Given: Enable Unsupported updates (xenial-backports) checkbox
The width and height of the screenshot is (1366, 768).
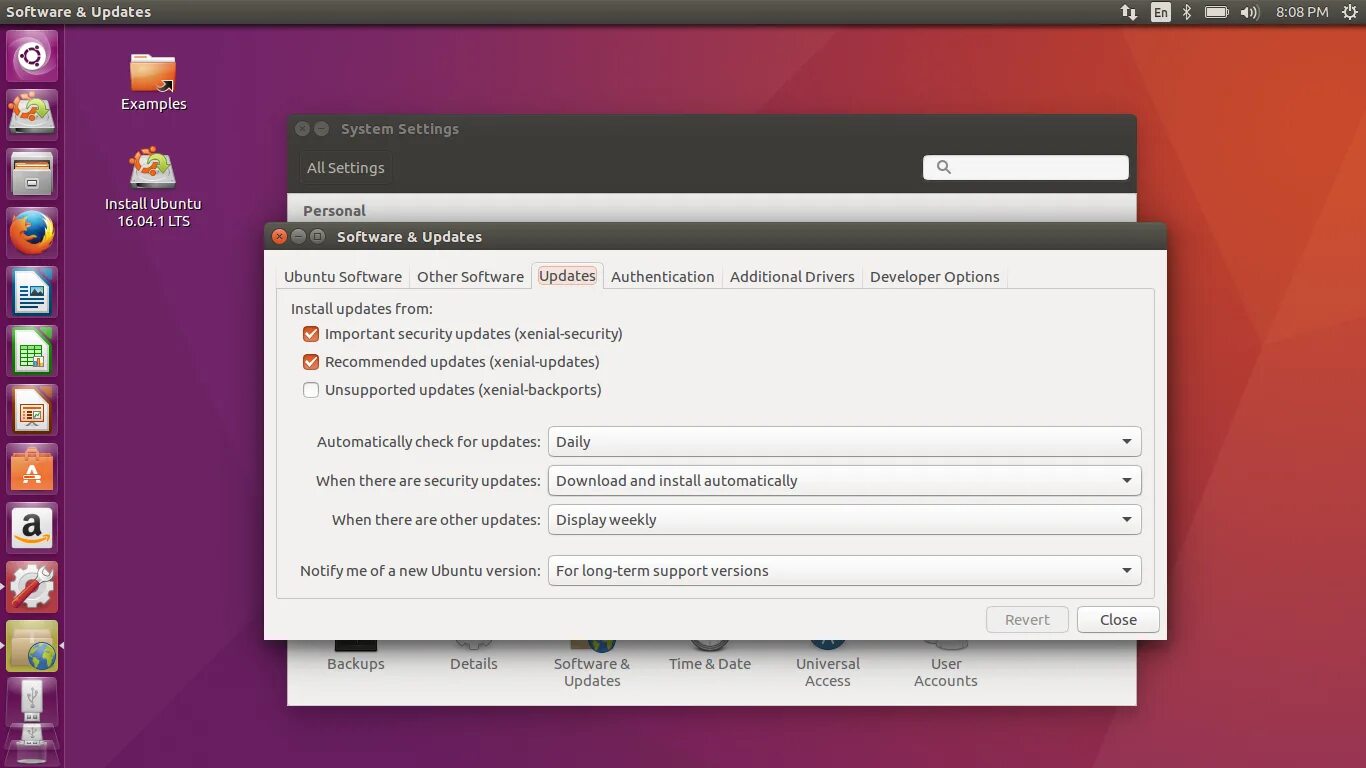Looking at the screenshot, I should pyautogui.click(x=311, y=390).
